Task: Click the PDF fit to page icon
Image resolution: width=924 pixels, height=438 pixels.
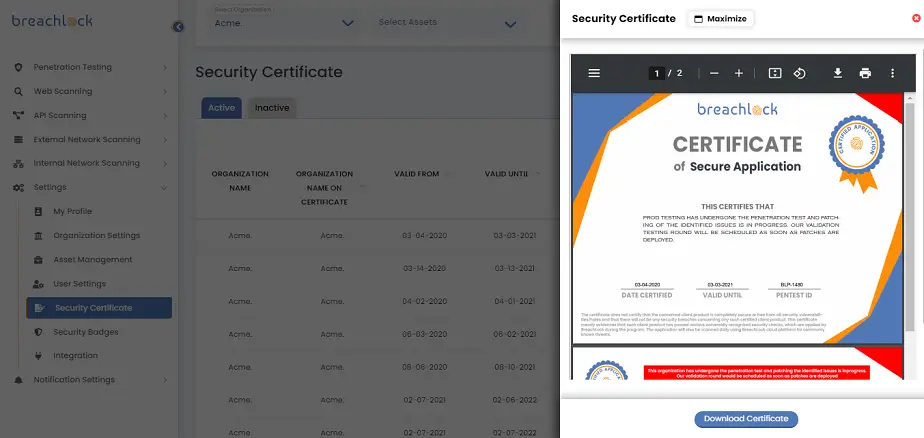Action: coord(775,73)
